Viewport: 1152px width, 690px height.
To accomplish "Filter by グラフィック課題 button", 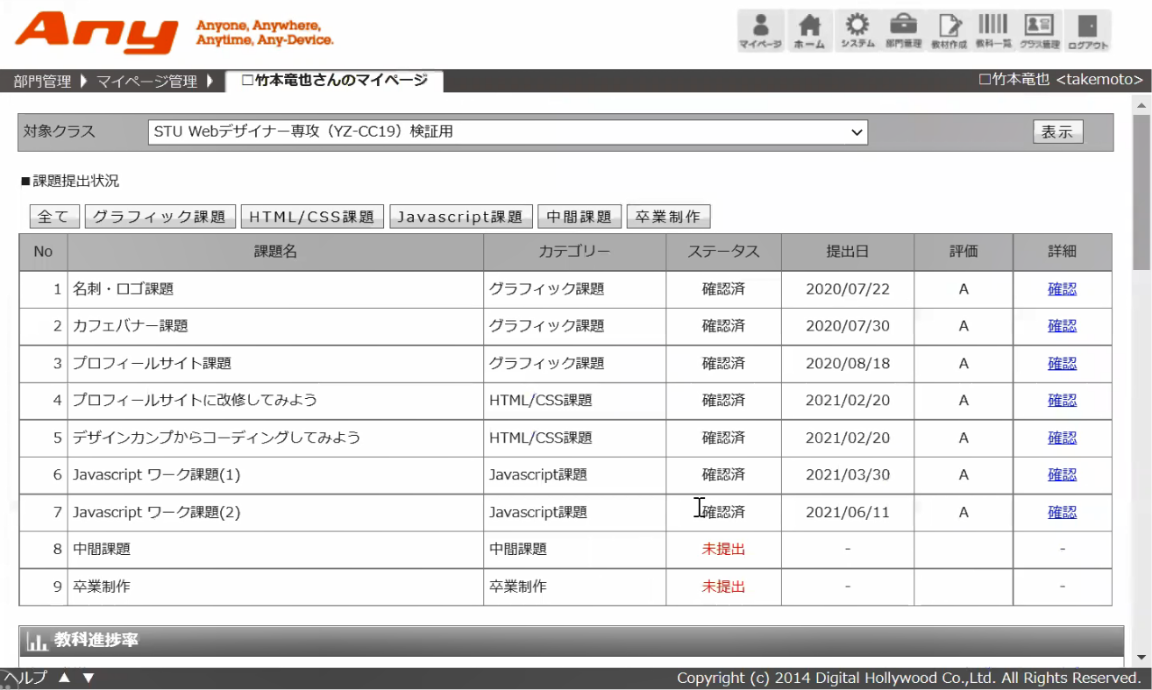I will coord(161,217).
